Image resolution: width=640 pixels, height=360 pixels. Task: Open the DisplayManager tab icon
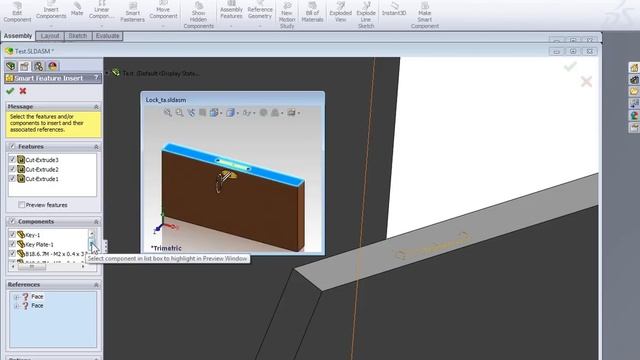53,66
